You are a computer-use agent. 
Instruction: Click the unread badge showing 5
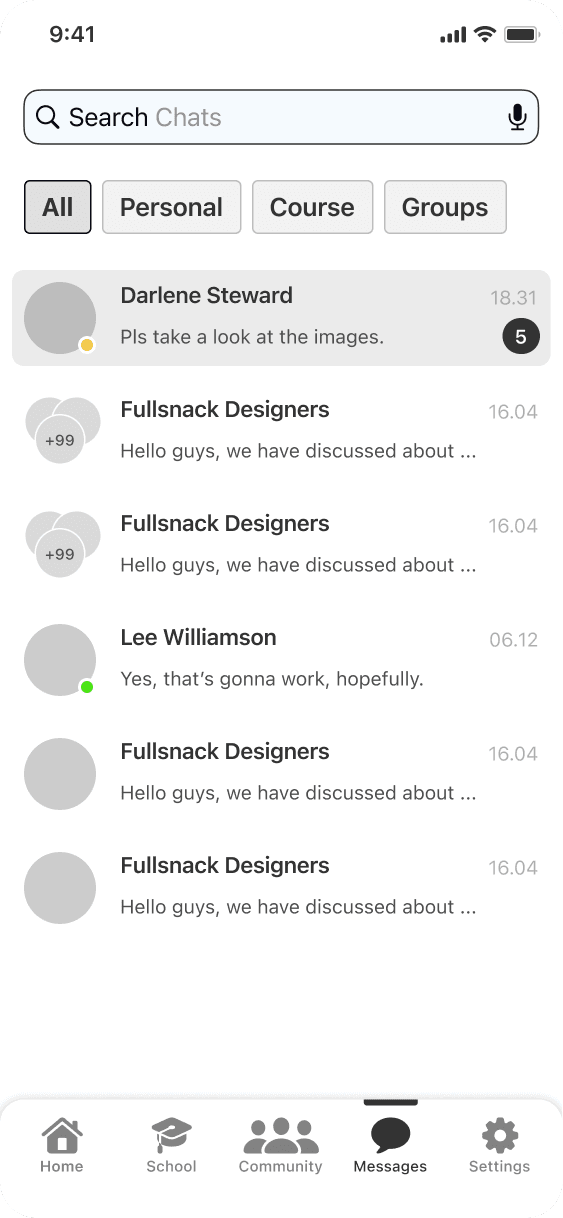coord(520,337)
